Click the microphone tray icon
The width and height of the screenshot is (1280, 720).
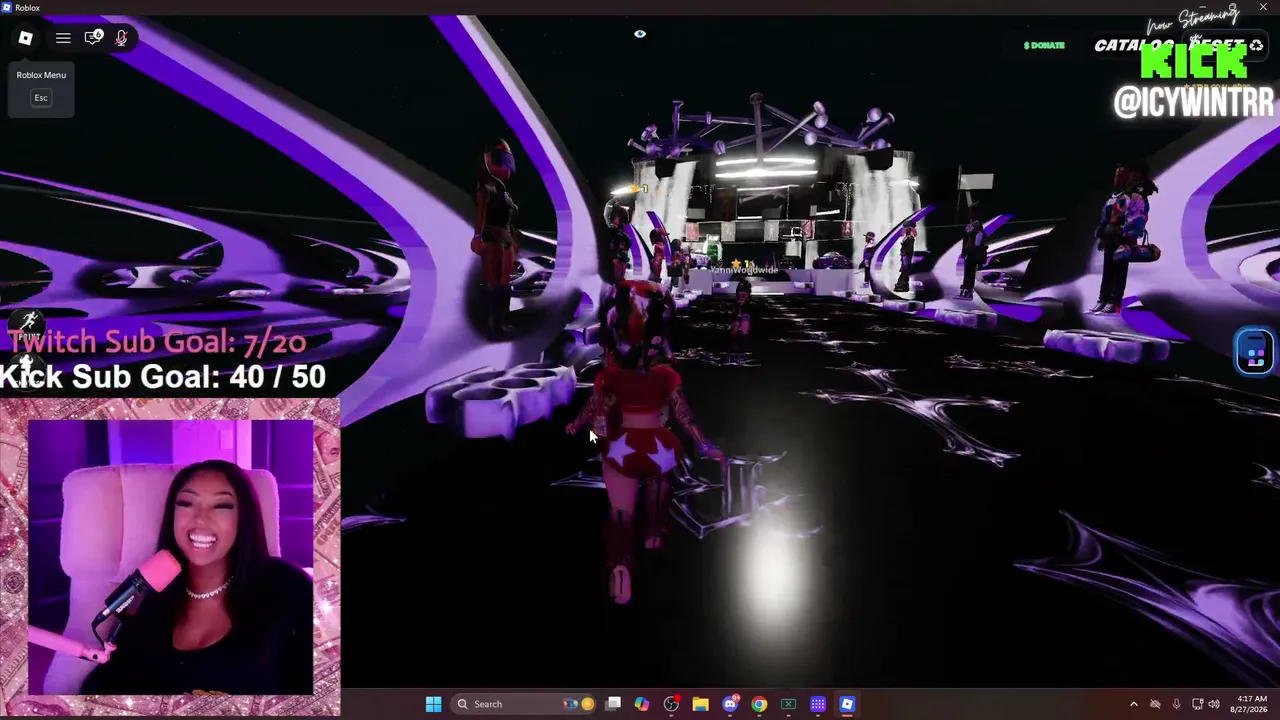pos(1176,704)
